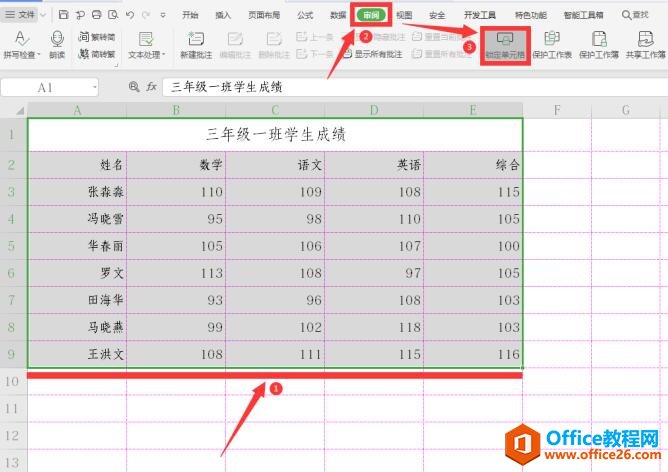The image size is (668, 472).
Task: Select row 10 header
Action: pos(12,381)
